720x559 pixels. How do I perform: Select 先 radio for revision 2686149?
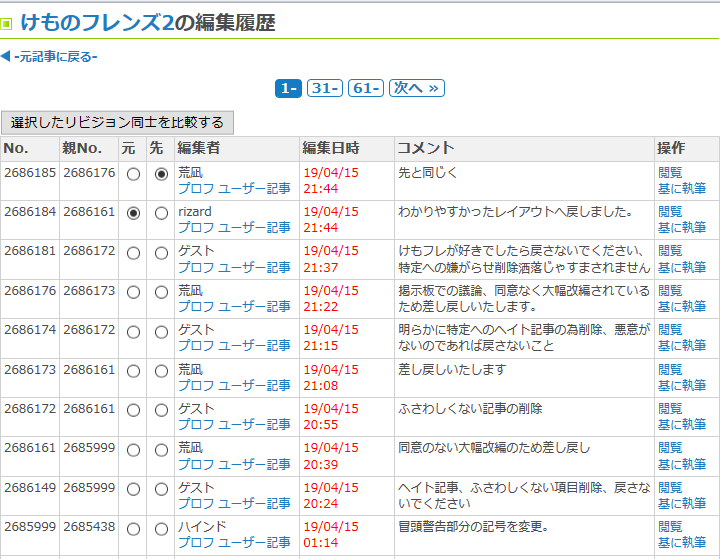coord(161,490)
